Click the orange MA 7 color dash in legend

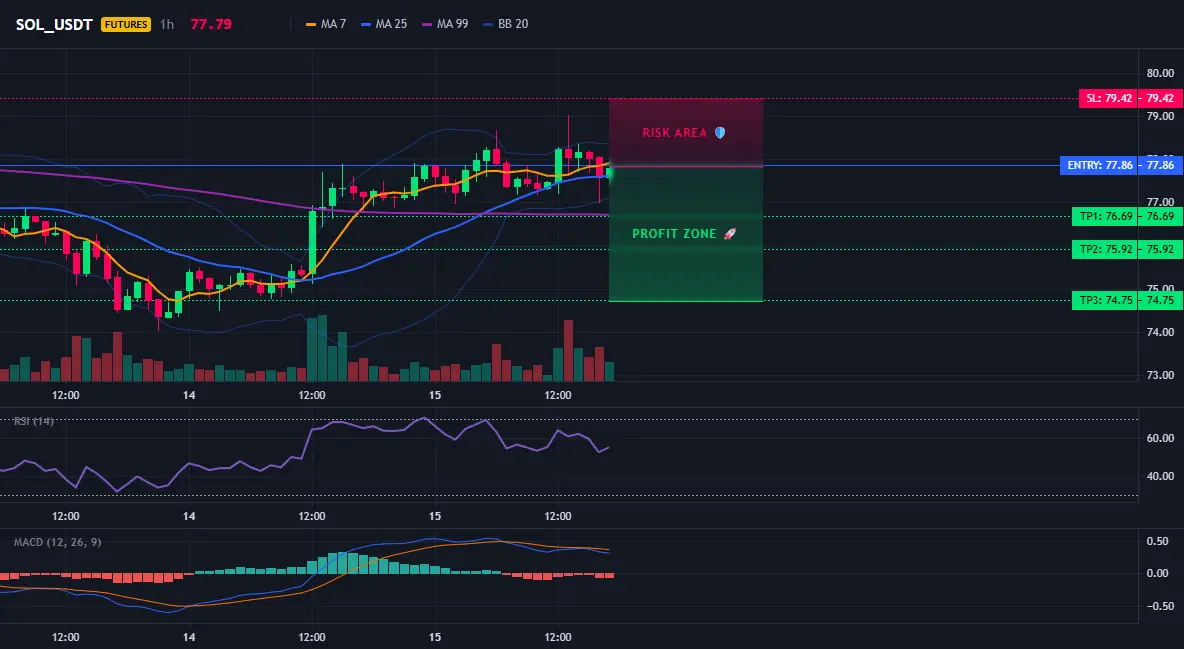click(310, 24)
